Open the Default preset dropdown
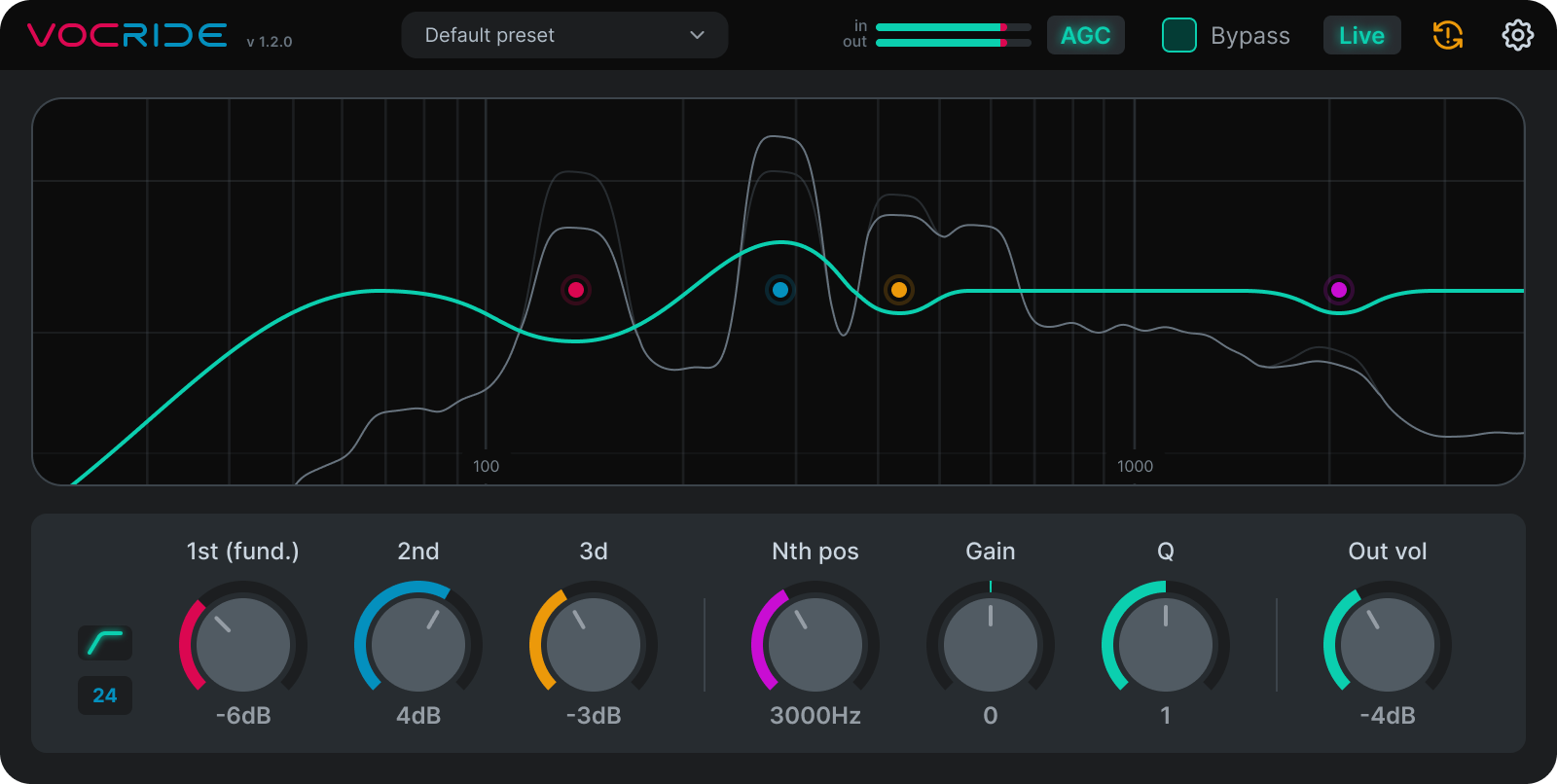Image resolution: width=1557 pixels, height=784 pixels. [564, 35]
